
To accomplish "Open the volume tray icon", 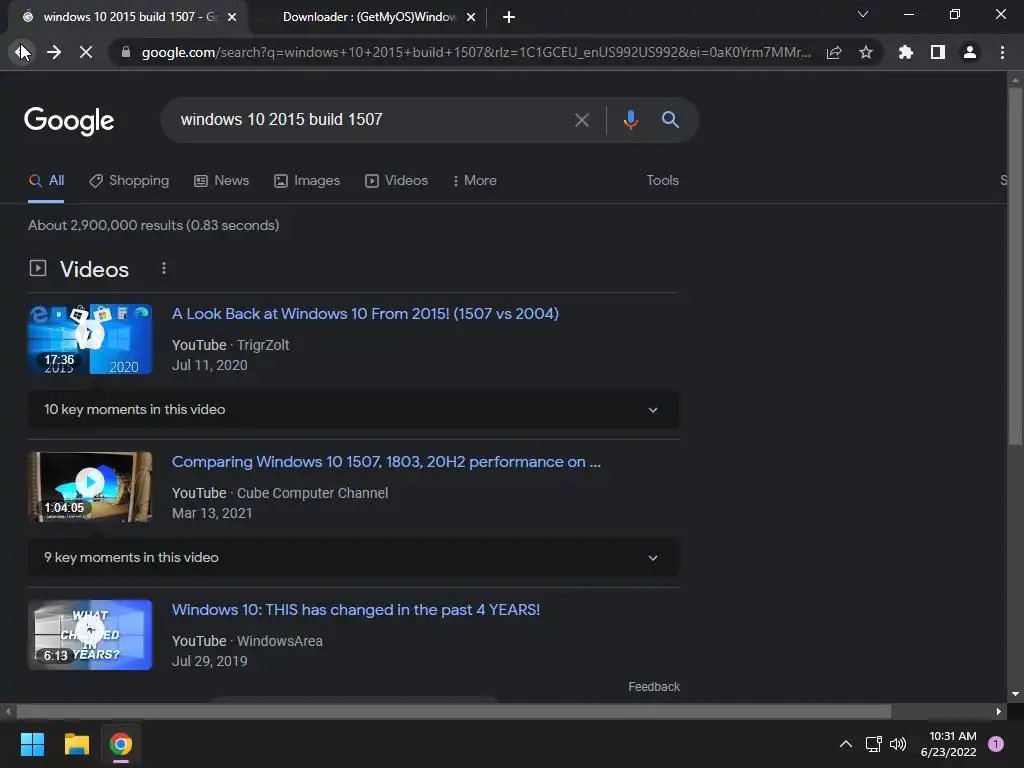I will [899, 744].
